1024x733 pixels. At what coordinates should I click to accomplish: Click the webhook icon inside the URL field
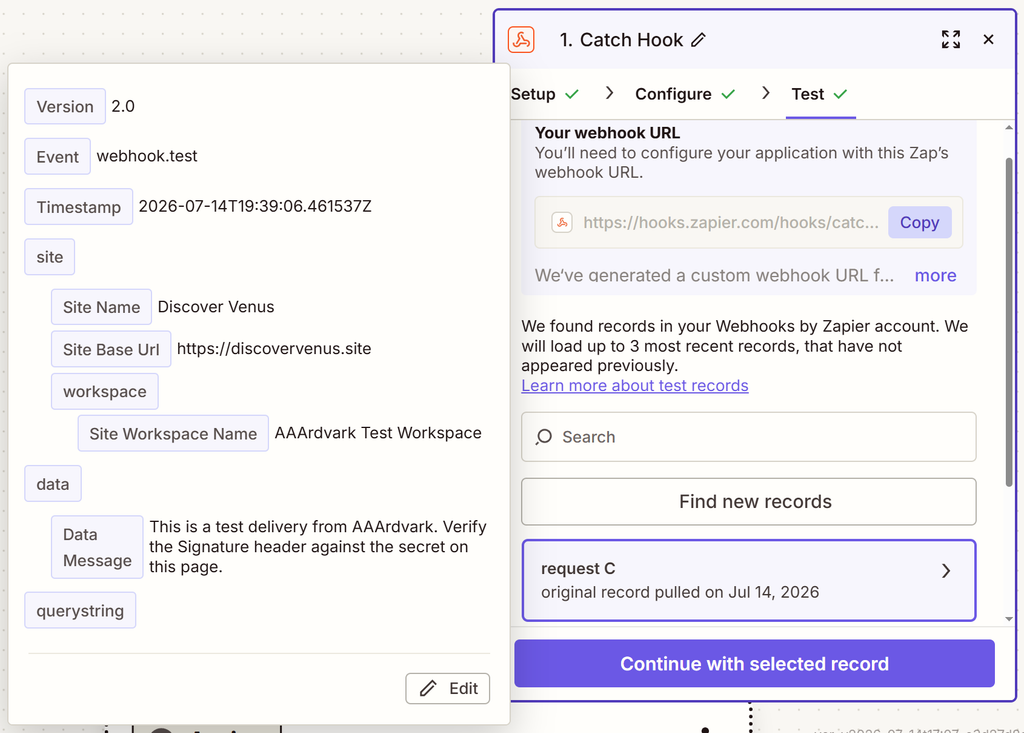[x=562, y=223]
